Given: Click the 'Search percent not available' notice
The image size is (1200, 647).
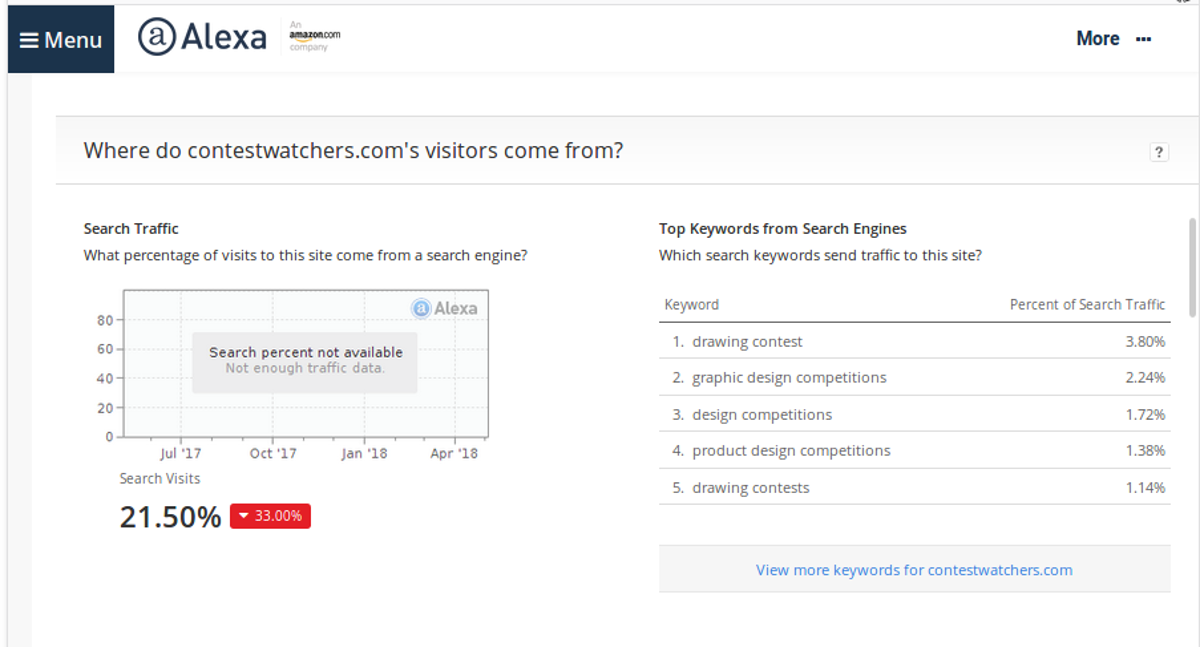Looking at the screenshot, I should [x=306, y=360].
